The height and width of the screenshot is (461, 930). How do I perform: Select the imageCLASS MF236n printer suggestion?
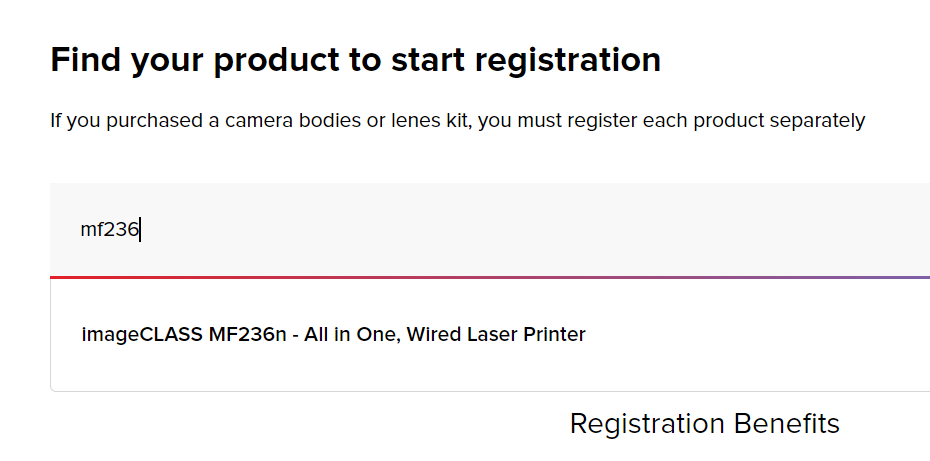point(333,335)
